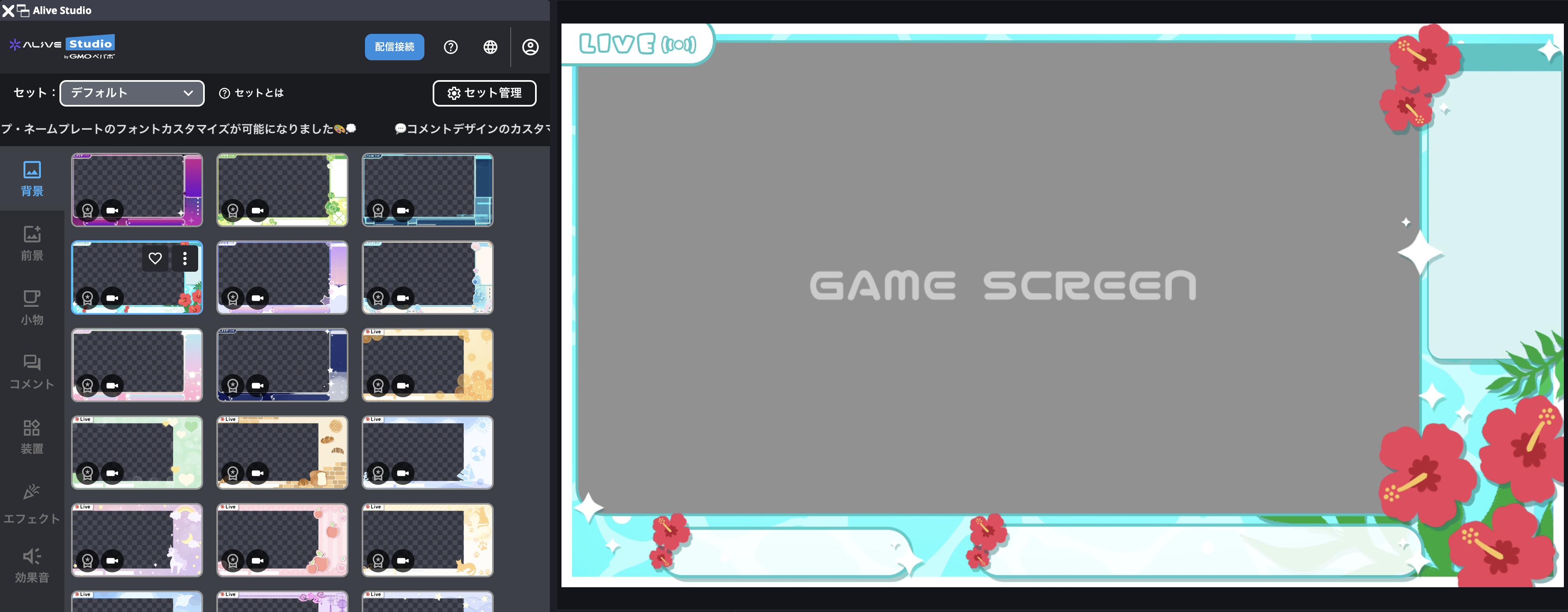Click the video camera icon on the green clover frame
The width and height of the screenshot is (1568, 612).
[x=258, y=211]
